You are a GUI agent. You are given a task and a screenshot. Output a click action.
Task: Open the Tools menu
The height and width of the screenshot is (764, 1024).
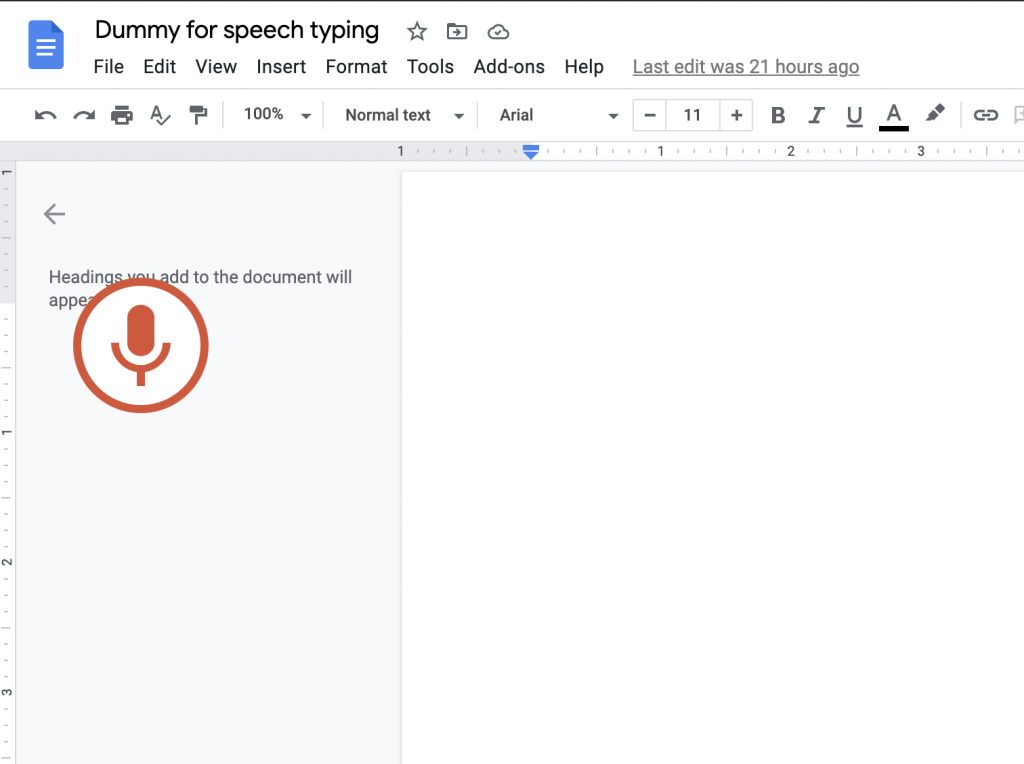tap(430, 67)
